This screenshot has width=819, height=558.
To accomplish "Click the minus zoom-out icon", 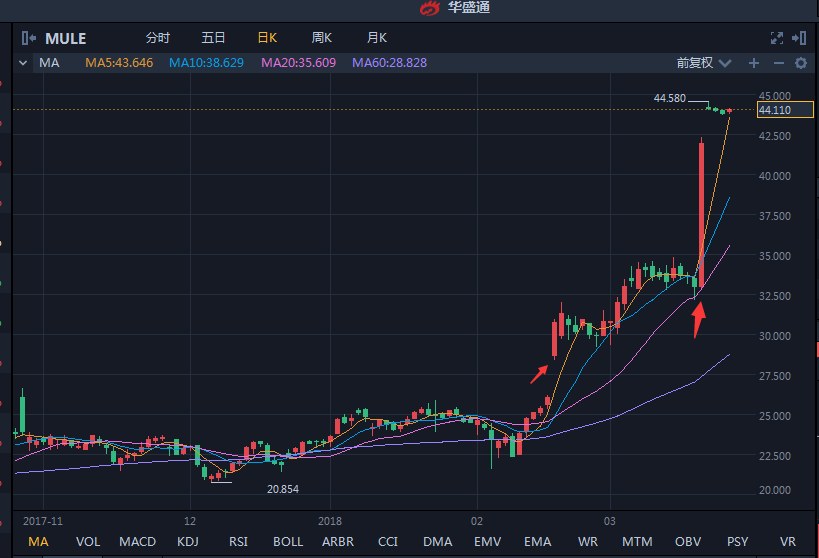I will point(777,63).
